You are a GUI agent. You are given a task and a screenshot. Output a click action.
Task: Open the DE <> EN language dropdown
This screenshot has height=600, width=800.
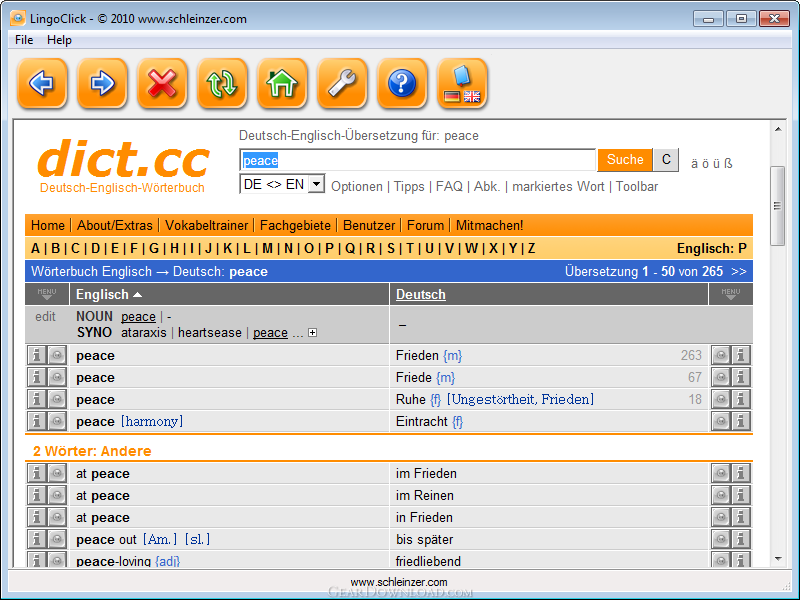(282, 184)
